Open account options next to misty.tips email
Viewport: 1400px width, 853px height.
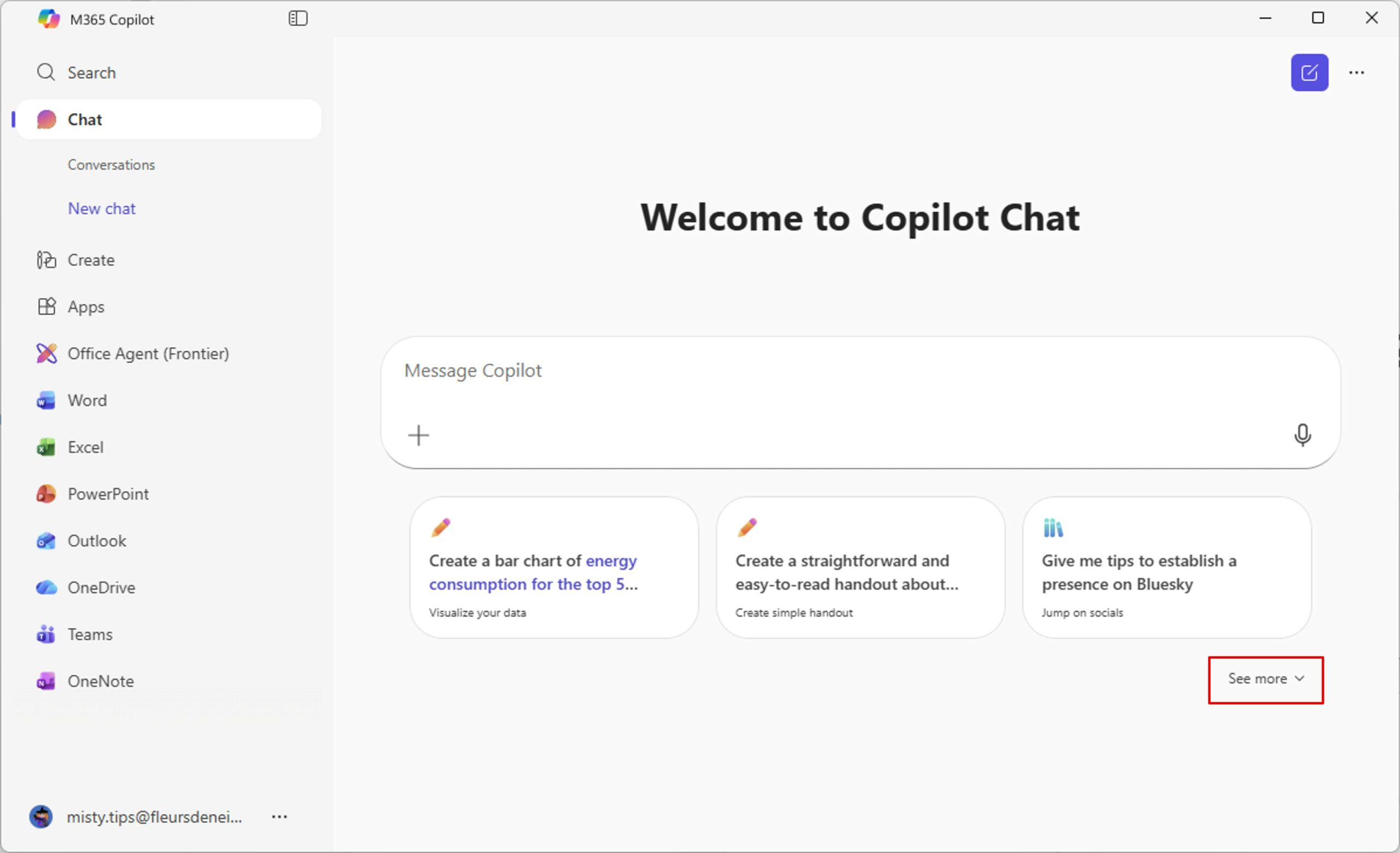click(x=279, y=817)
